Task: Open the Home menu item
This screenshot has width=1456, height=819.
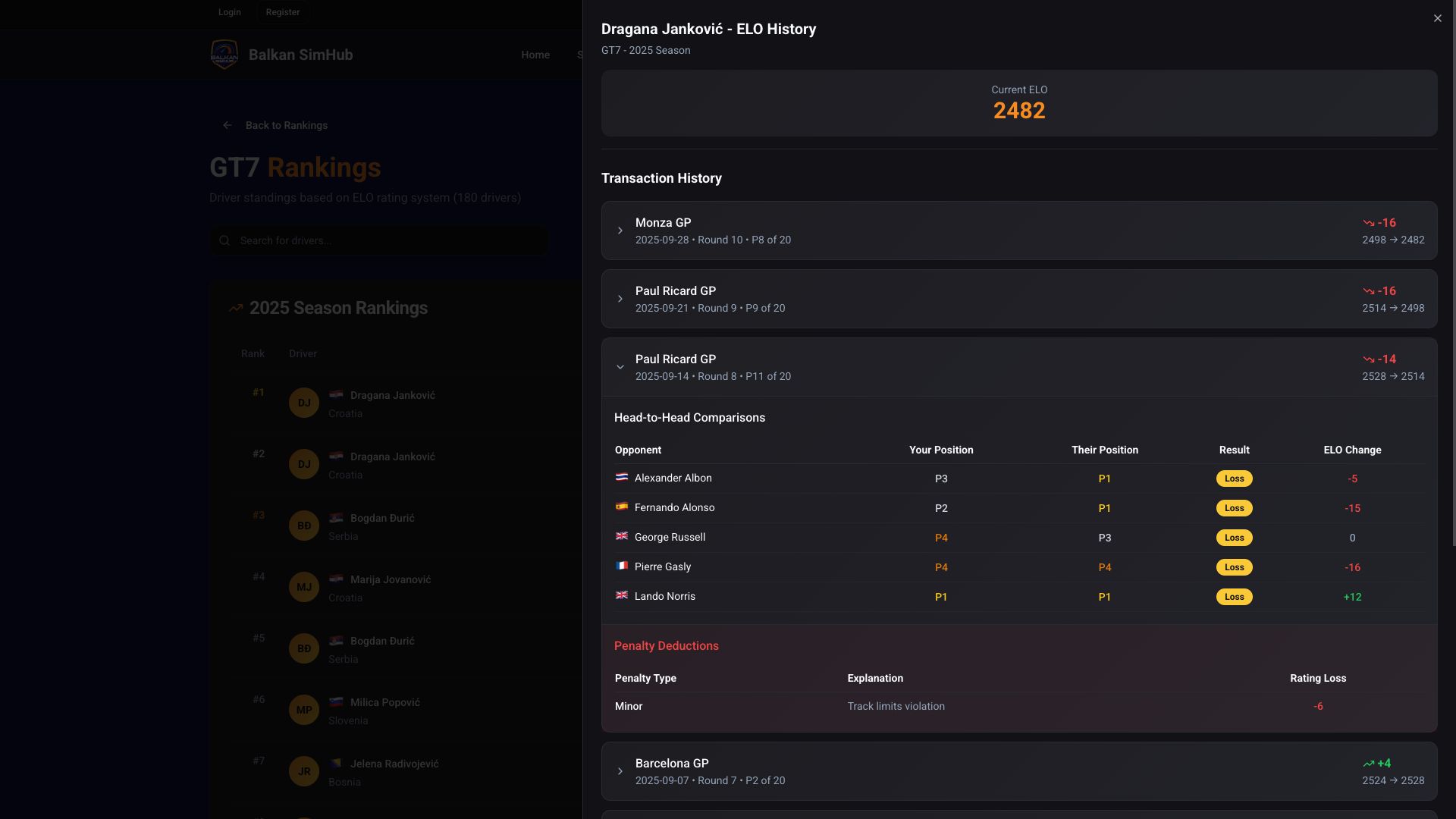Action: pos(535,55)
